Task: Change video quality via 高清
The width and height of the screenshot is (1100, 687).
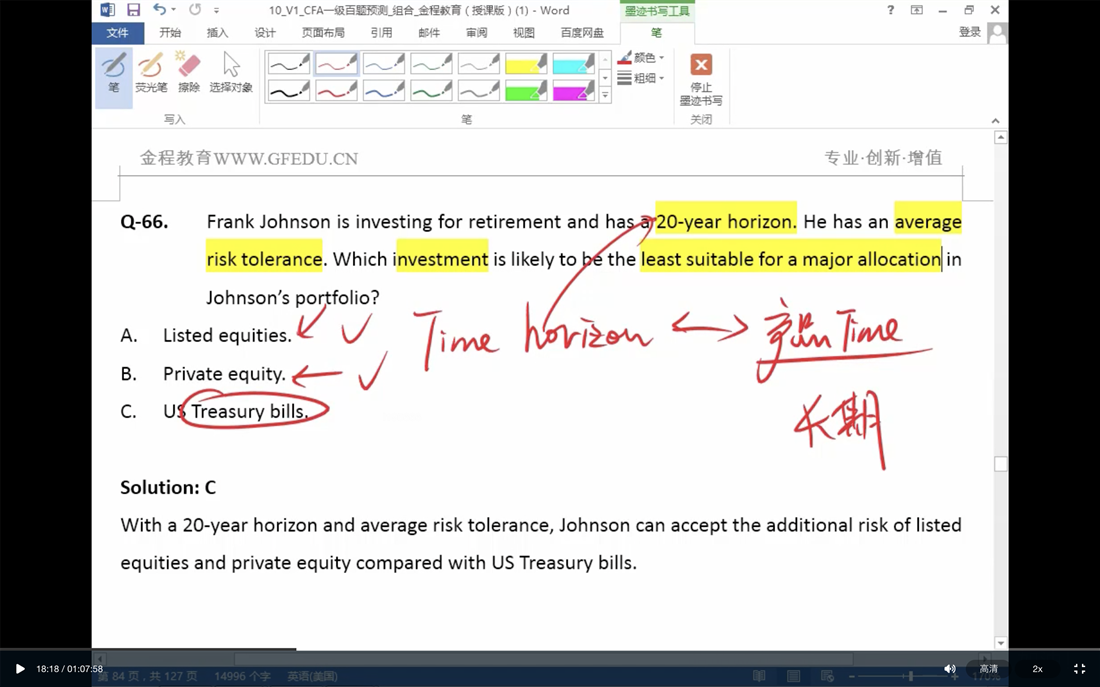Action: (988, 669)
